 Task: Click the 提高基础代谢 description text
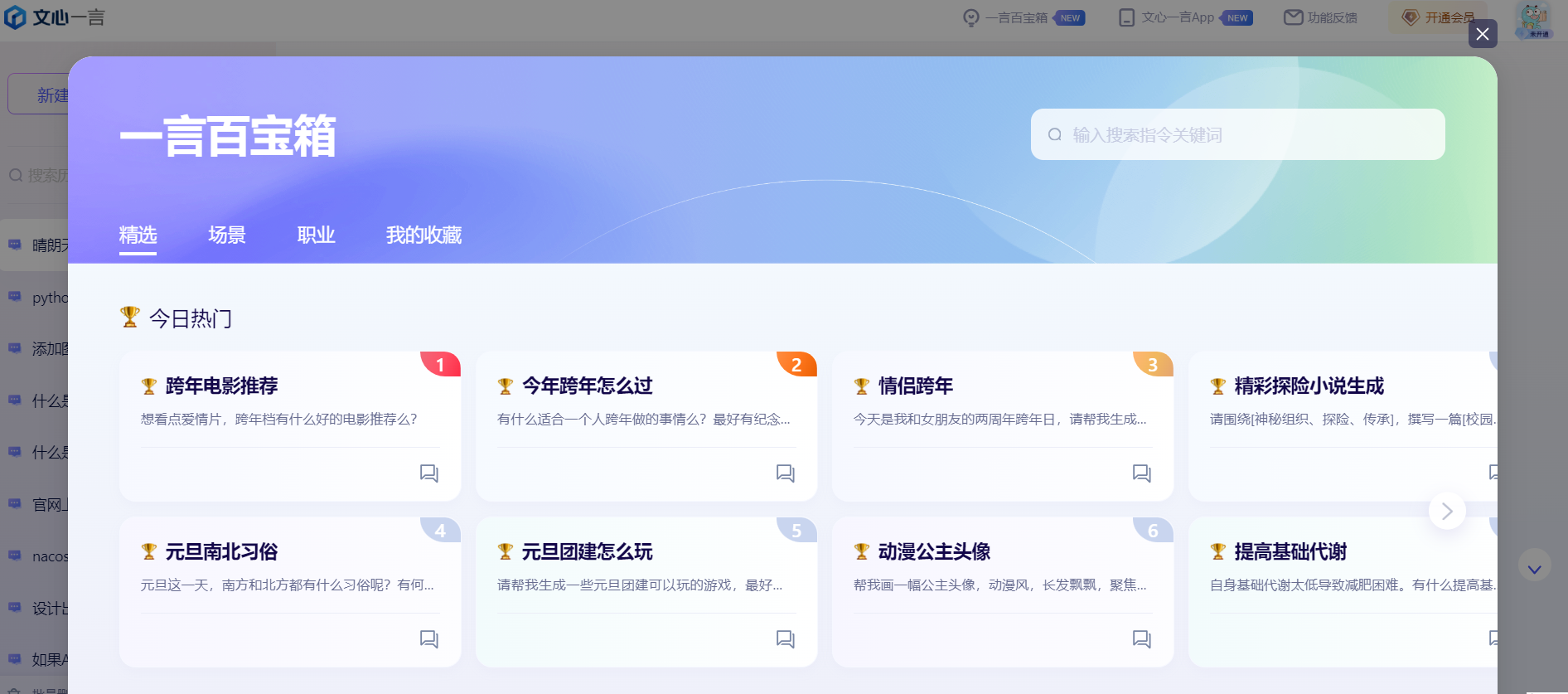[1353, 585]
